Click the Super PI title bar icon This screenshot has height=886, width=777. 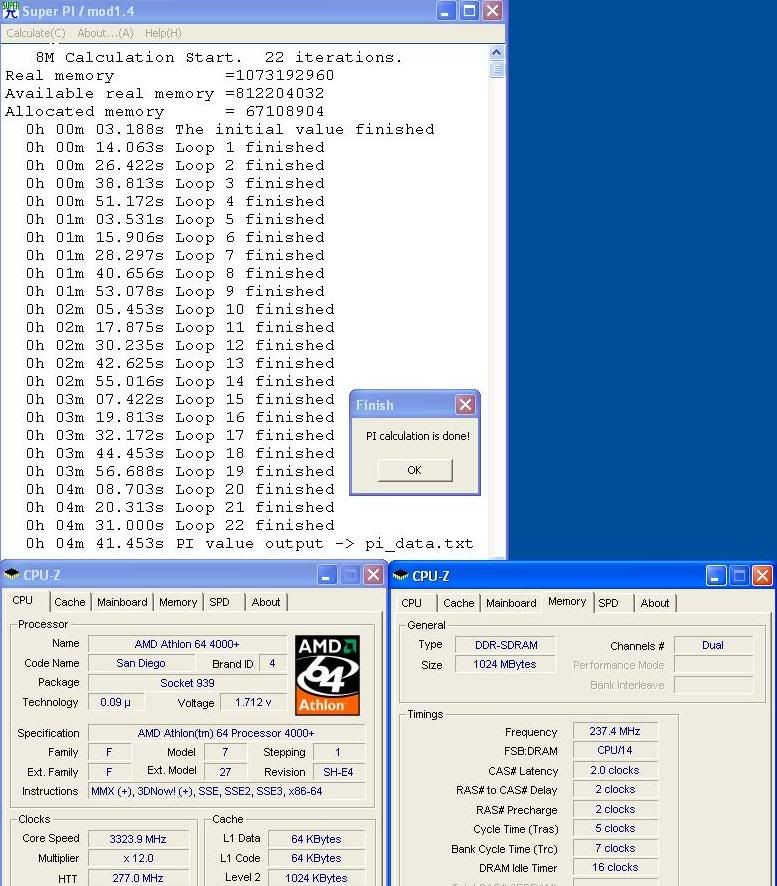click(x=10, y=10)
